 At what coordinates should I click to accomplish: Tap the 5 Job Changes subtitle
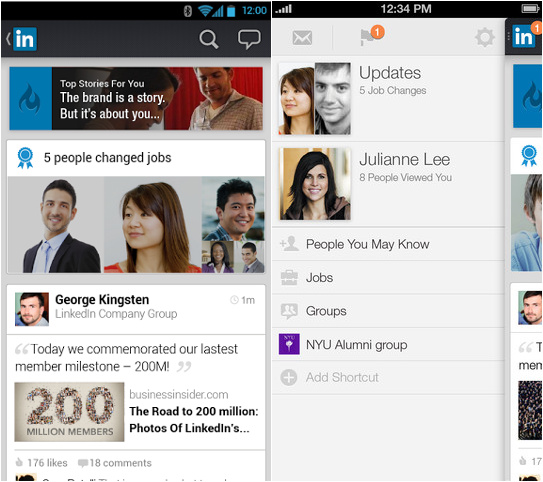point(393,90)
